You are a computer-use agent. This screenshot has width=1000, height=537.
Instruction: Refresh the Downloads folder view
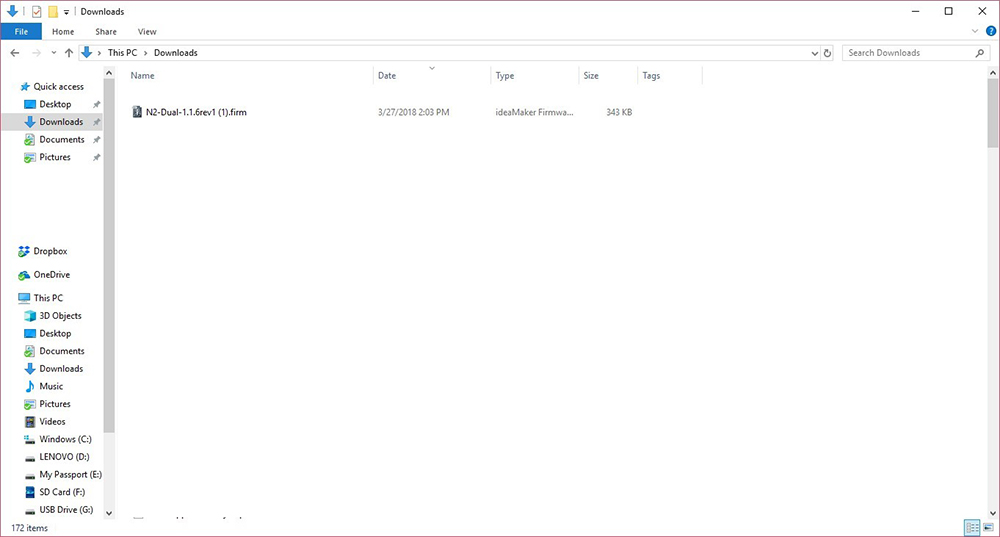pos(828,53)
